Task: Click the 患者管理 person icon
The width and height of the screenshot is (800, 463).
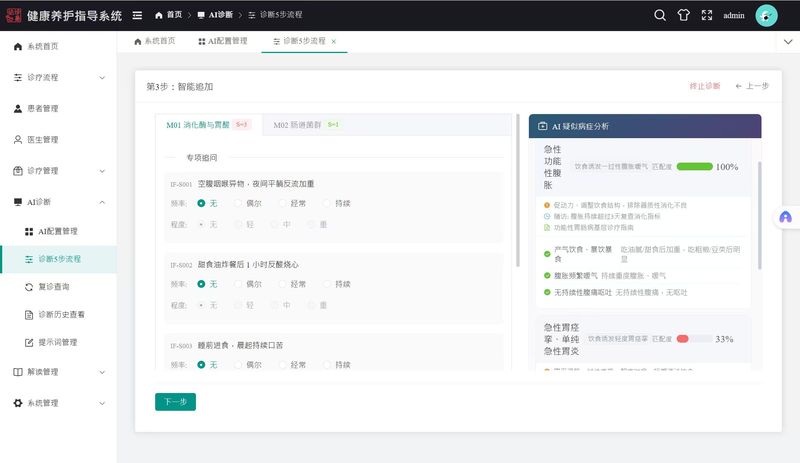Action: (18, 109)
